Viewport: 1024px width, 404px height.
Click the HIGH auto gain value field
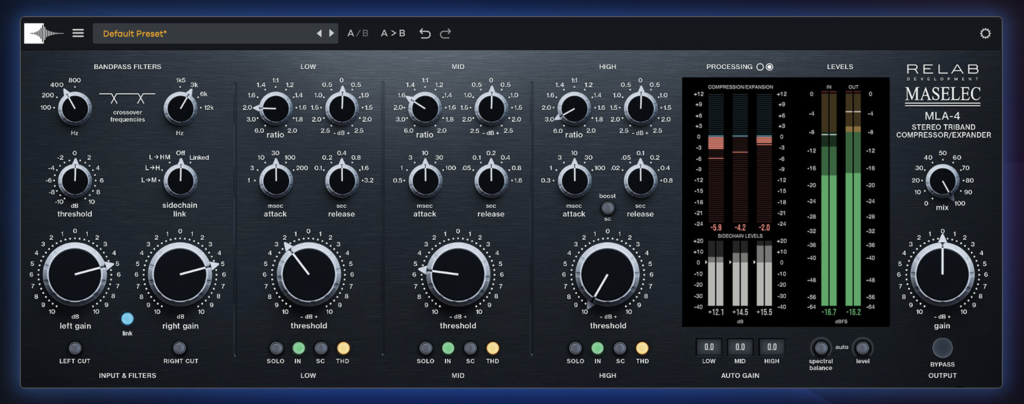(x=771, y=347)
